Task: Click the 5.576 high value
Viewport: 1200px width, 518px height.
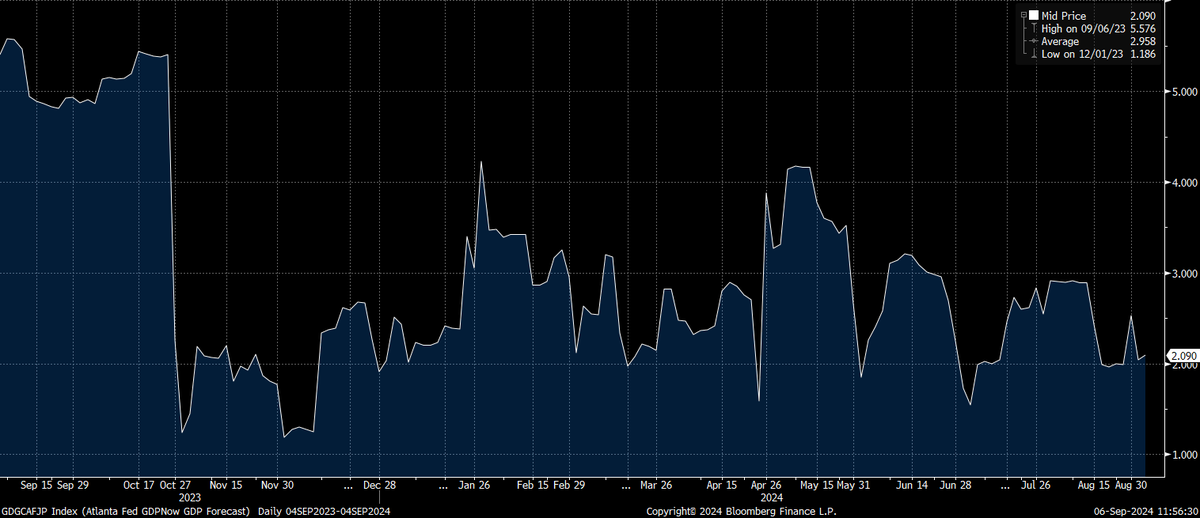Action: click(x=1143, y=29)
